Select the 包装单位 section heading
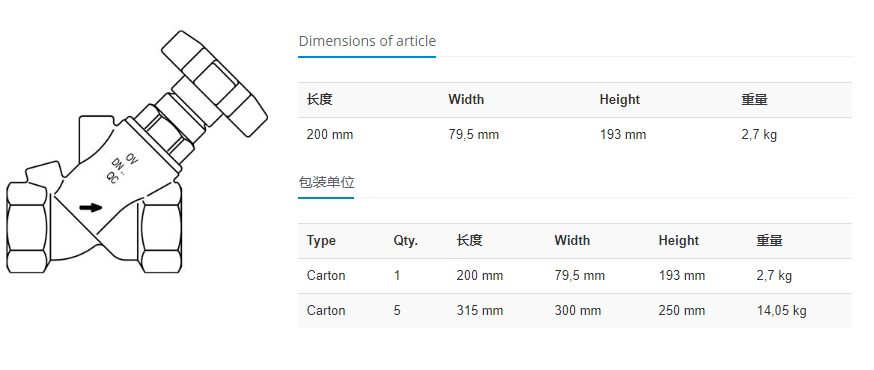 point(326,182)
